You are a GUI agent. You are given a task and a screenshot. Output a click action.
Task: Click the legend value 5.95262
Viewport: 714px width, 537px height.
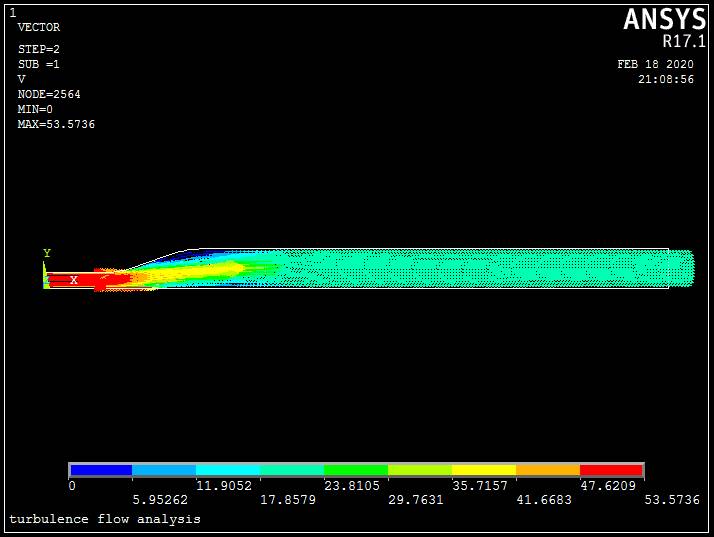[160, 500]
